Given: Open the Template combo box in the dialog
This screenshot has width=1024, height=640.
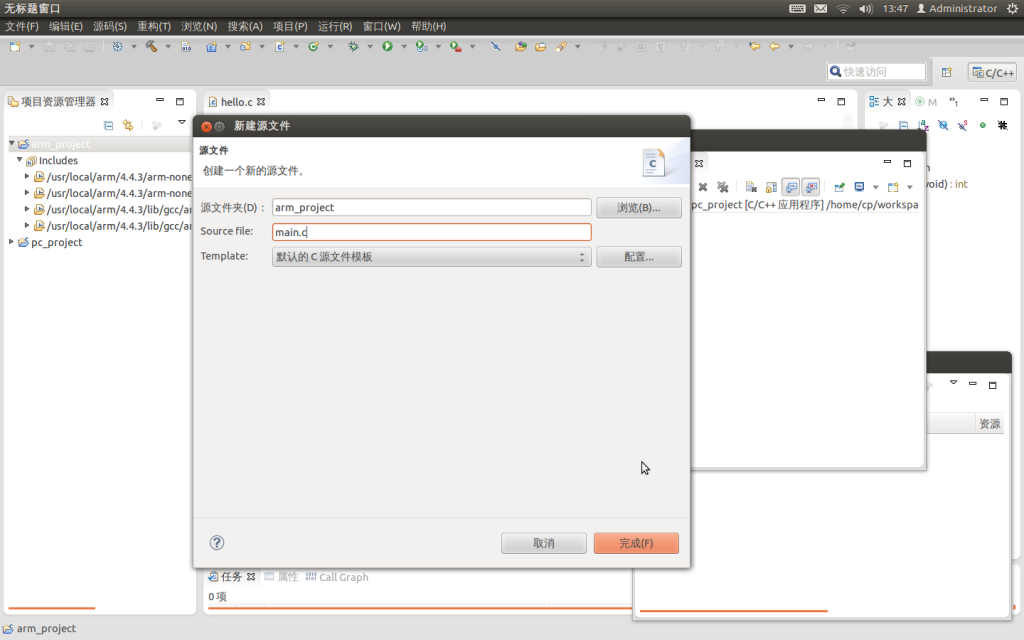Looking at the screenshot, I should tap(431, 257).
